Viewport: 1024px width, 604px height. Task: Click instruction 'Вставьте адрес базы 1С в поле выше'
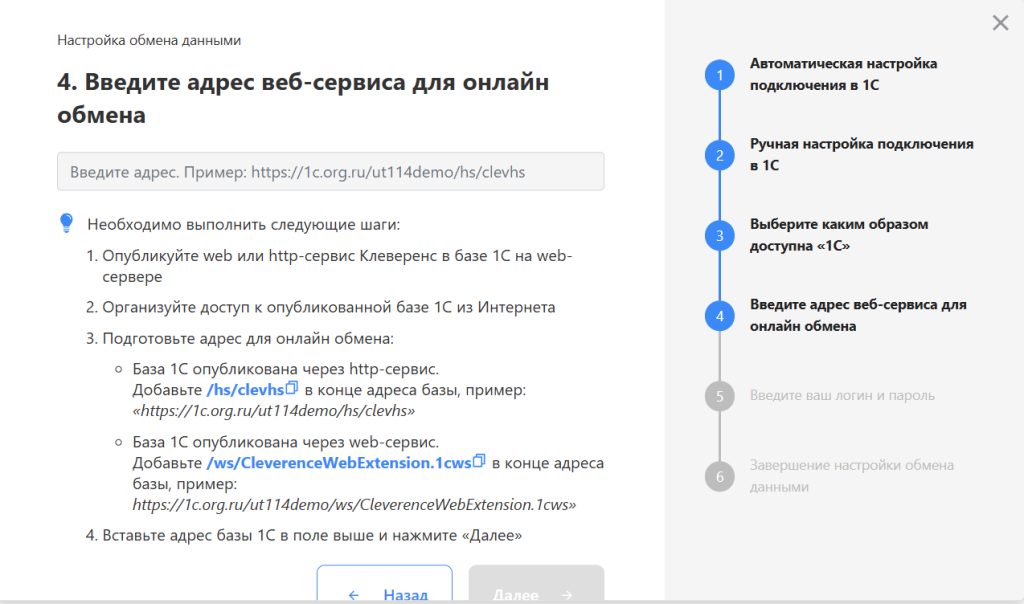coord(312,535)
